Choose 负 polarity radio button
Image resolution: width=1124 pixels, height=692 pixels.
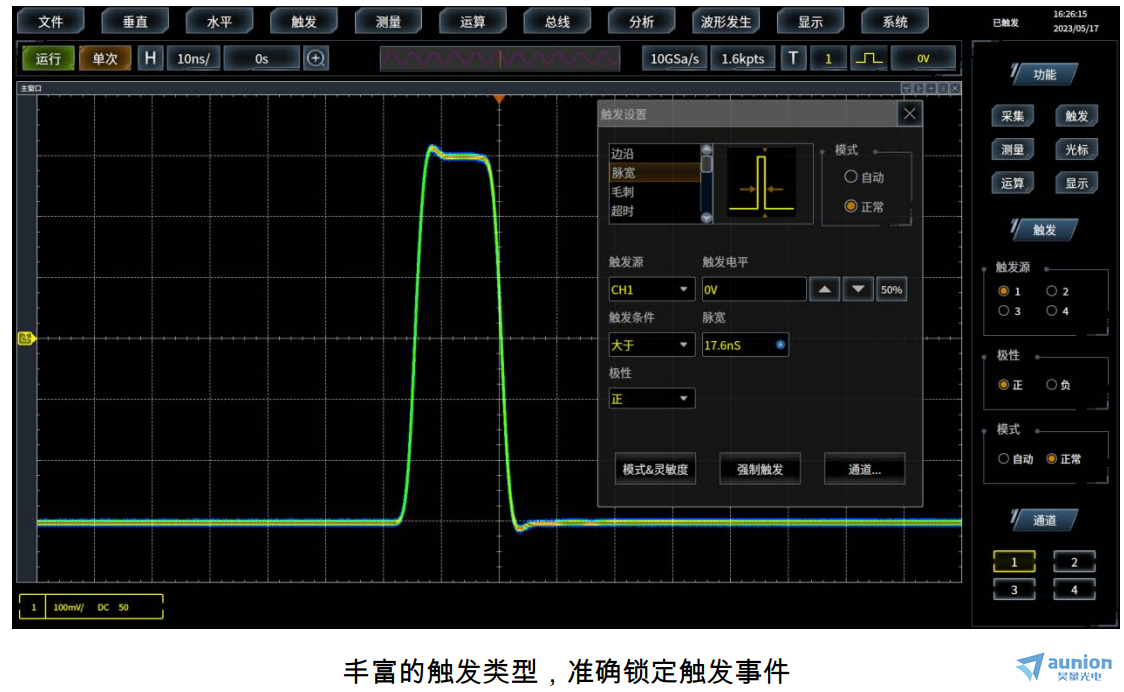click(x=1051, y=385)
